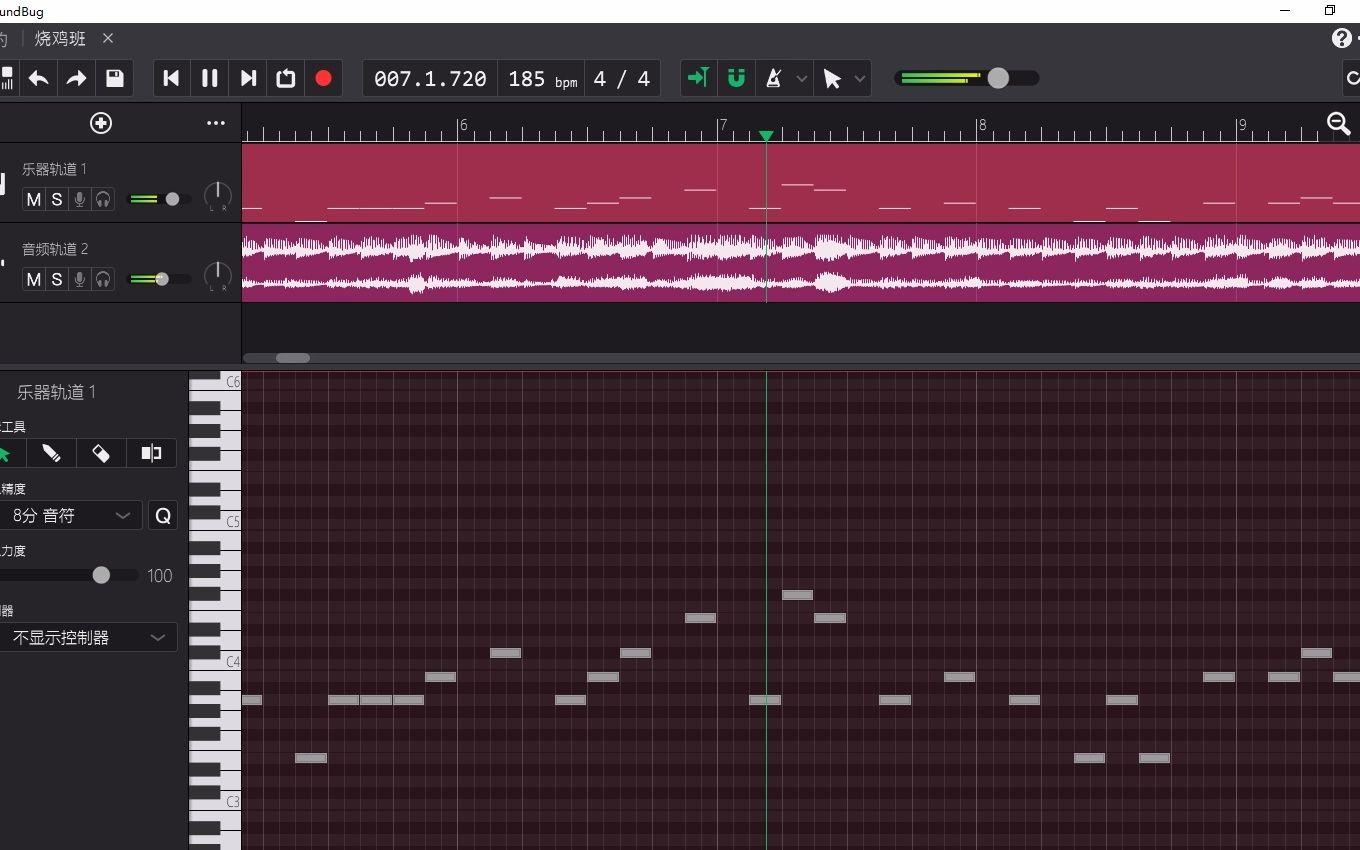
Task: Open the help question mark icon
Action: click(x=1341, y=38)
